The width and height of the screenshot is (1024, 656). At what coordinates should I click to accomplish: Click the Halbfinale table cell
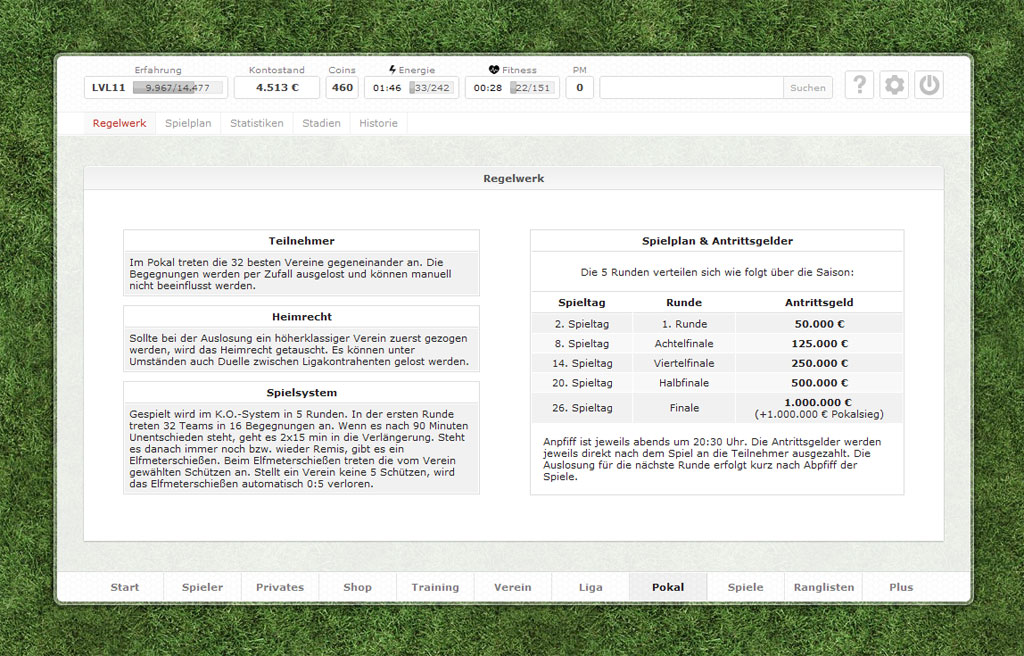pyautogui.click(x=684, y=383)
